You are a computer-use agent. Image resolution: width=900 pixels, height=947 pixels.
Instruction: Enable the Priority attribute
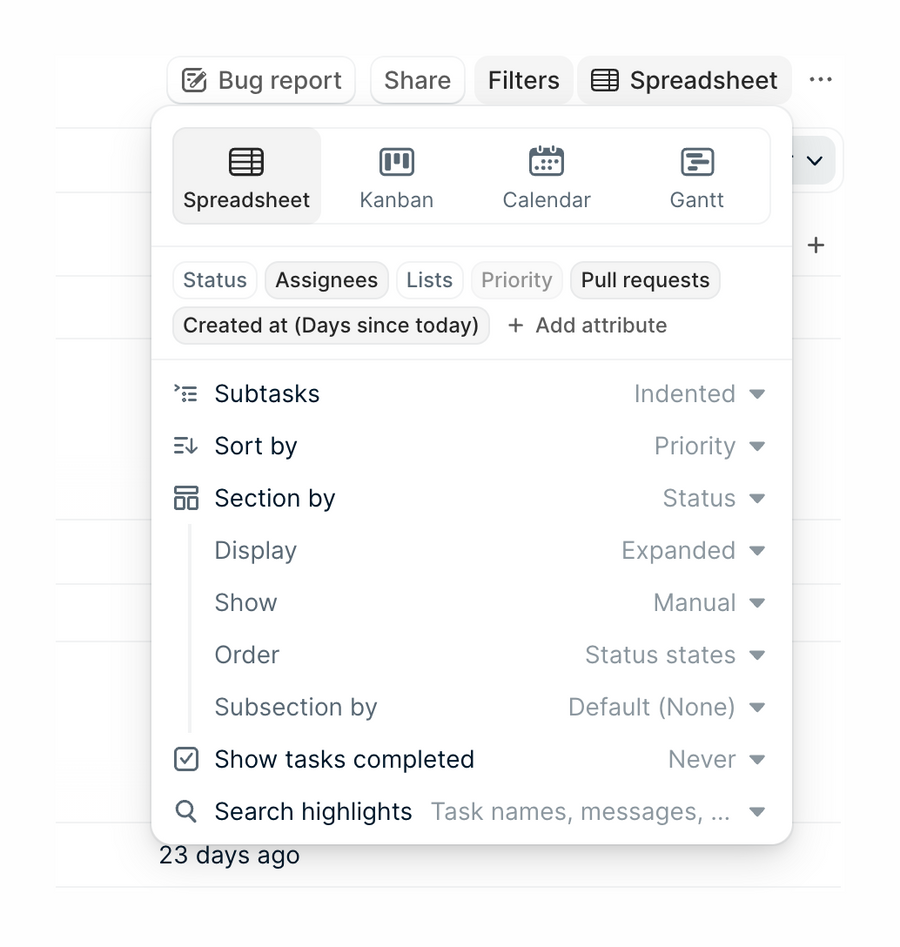516,280
